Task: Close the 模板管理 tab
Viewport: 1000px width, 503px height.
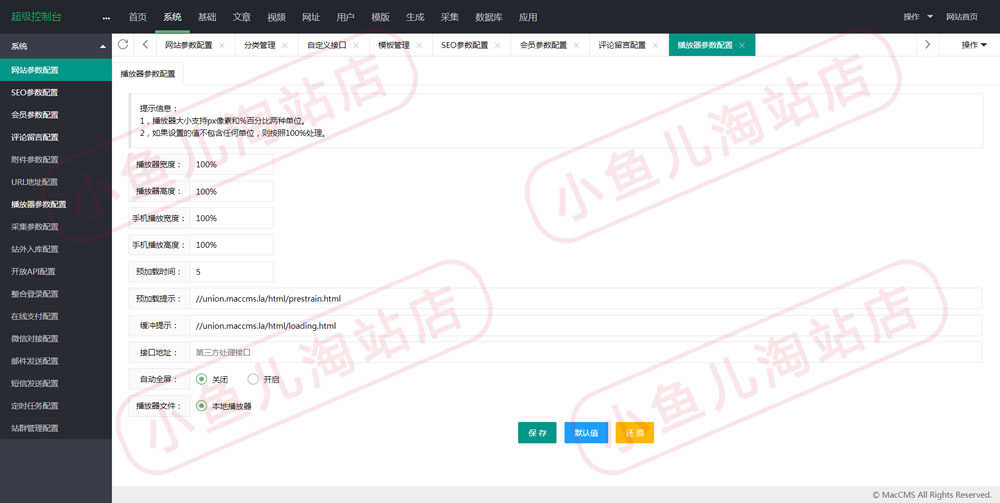Action: [x=419, y=45]
